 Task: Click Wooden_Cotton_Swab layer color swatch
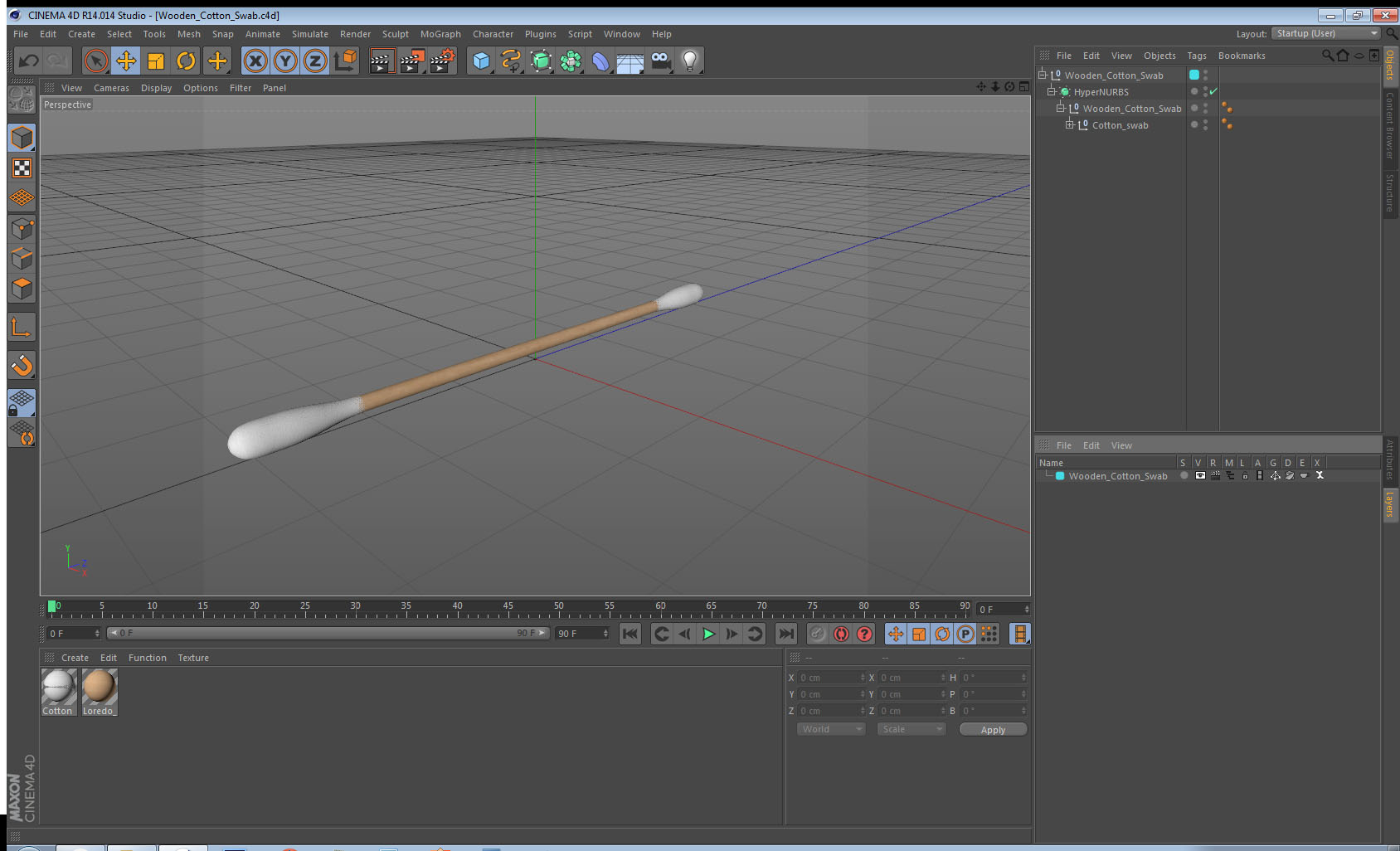[1060, 476]
